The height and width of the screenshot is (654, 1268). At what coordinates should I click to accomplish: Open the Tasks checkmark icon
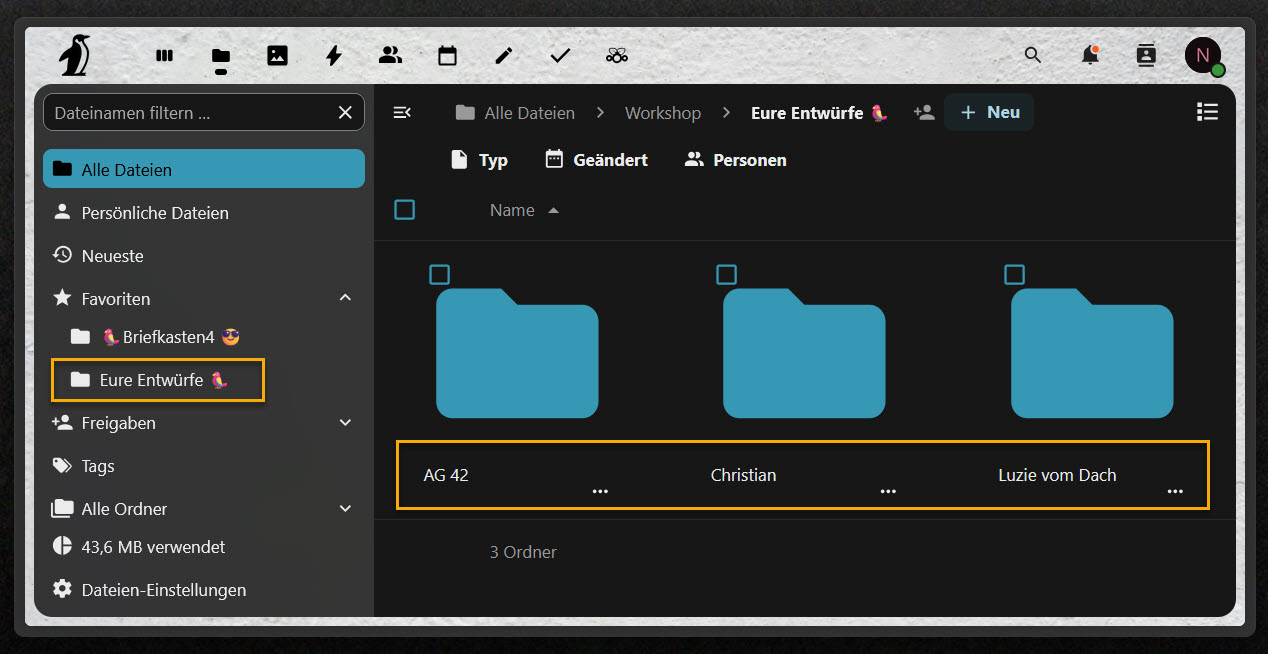pos(560,56)
